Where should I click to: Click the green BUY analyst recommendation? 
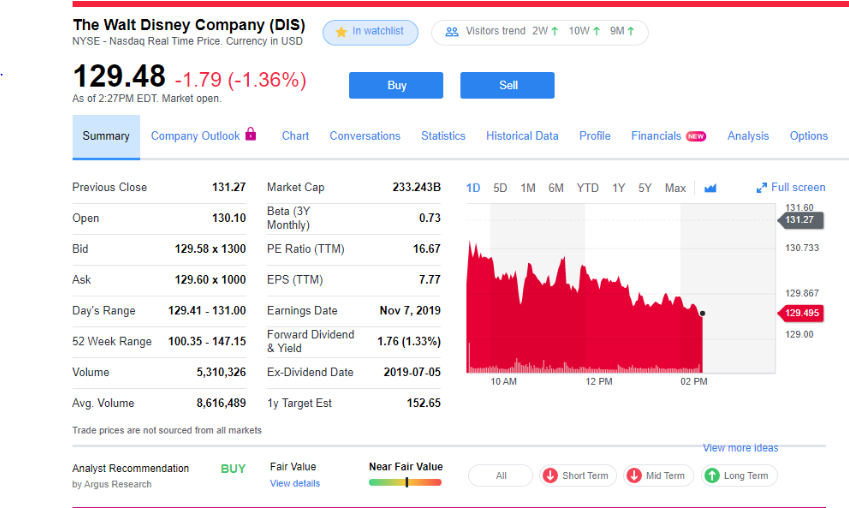pos(233,469)
